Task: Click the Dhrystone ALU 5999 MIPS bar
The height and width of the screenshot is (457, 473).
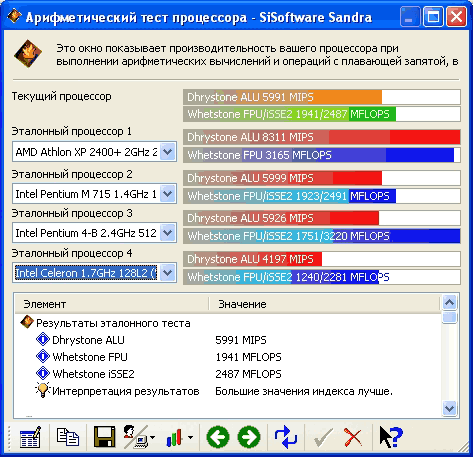Action: tap(322, 178)
